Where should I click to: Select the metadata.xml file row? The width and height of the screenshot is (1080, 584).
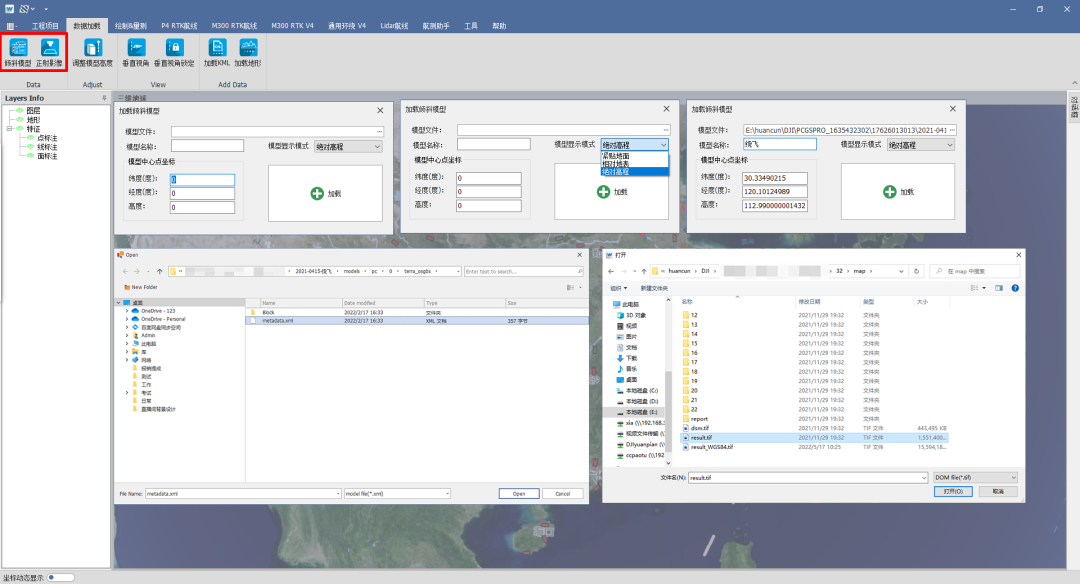click(417, 321)
